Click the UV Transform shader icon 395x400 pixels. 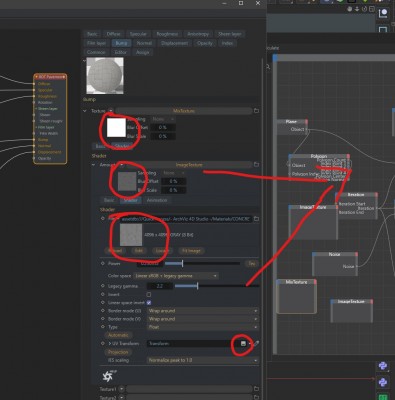(x=243, y=343)
